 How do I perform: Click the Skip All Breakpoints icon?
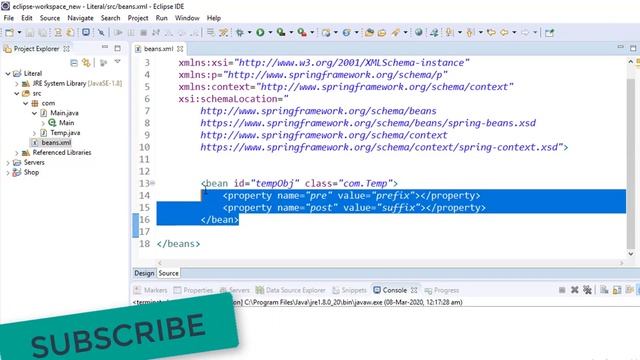click(x=101, y=33)
